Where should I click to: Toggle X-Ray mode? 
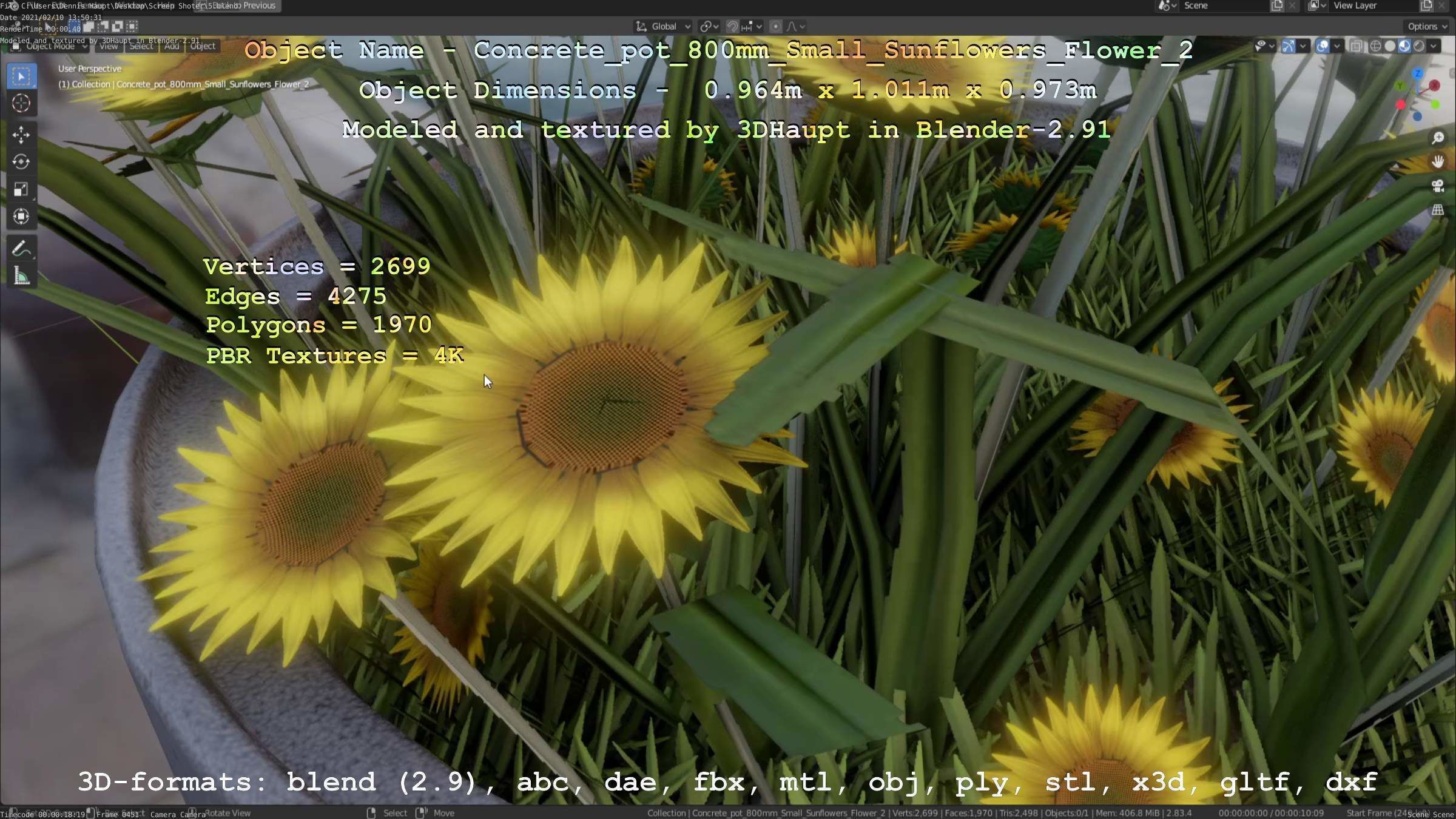pyautogui.click(x=1356, y=46)
